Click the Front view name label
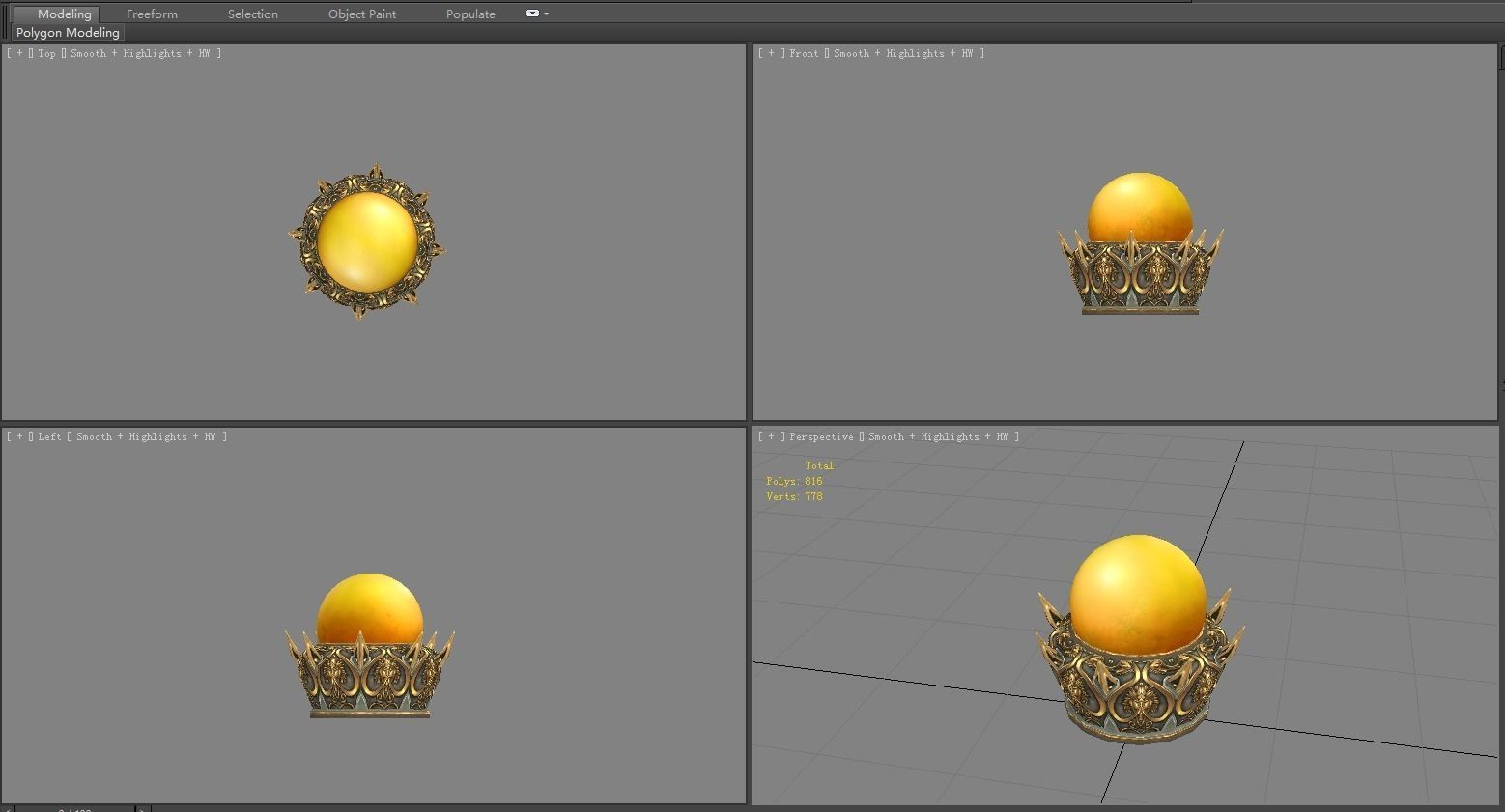 pyautogui.click(x=804, y=53)
